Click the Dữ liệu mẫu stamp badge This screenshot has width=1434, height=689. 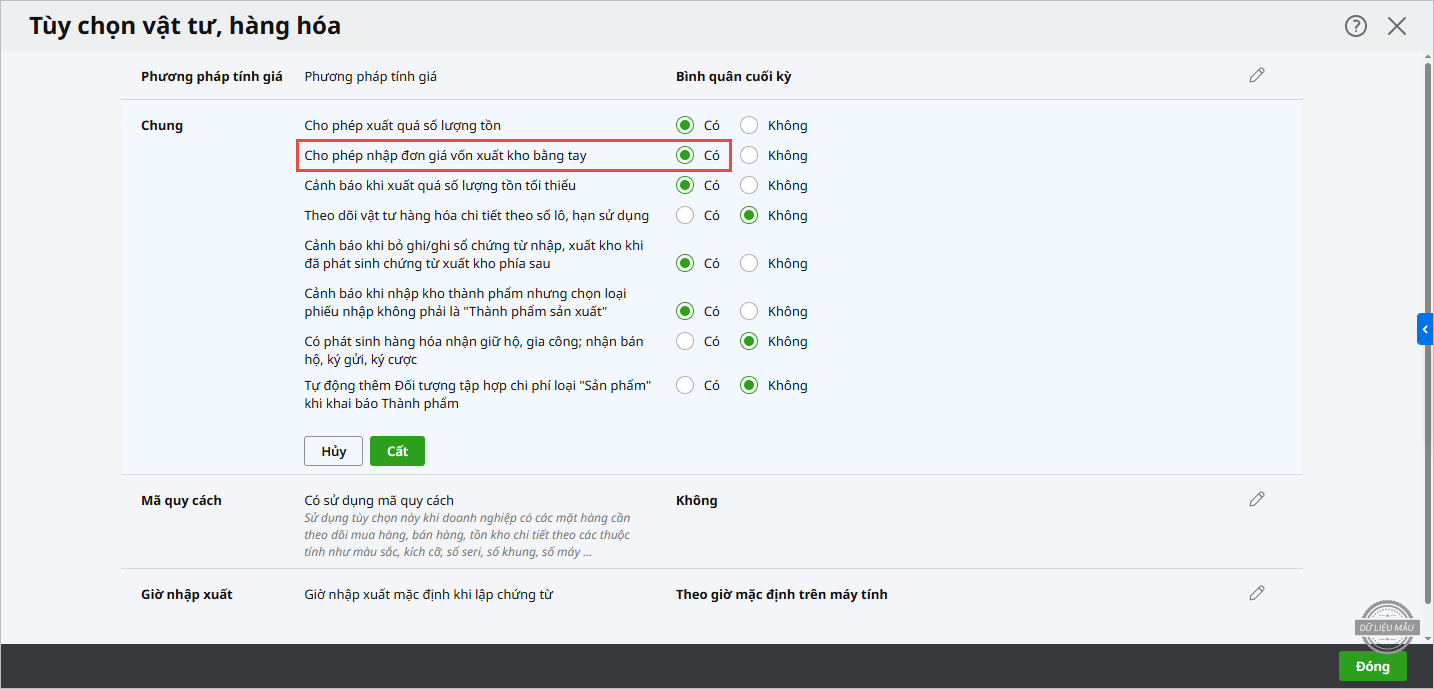(x=1387, y=625)
